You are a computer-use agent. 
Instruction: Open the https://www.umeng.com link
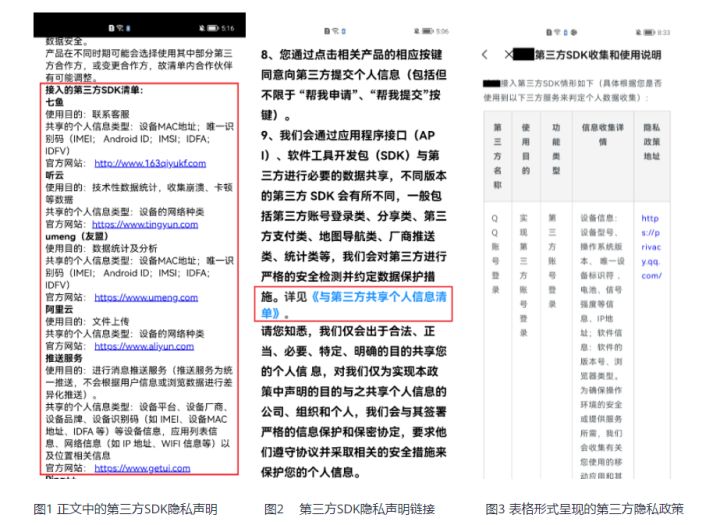(146, 297)
